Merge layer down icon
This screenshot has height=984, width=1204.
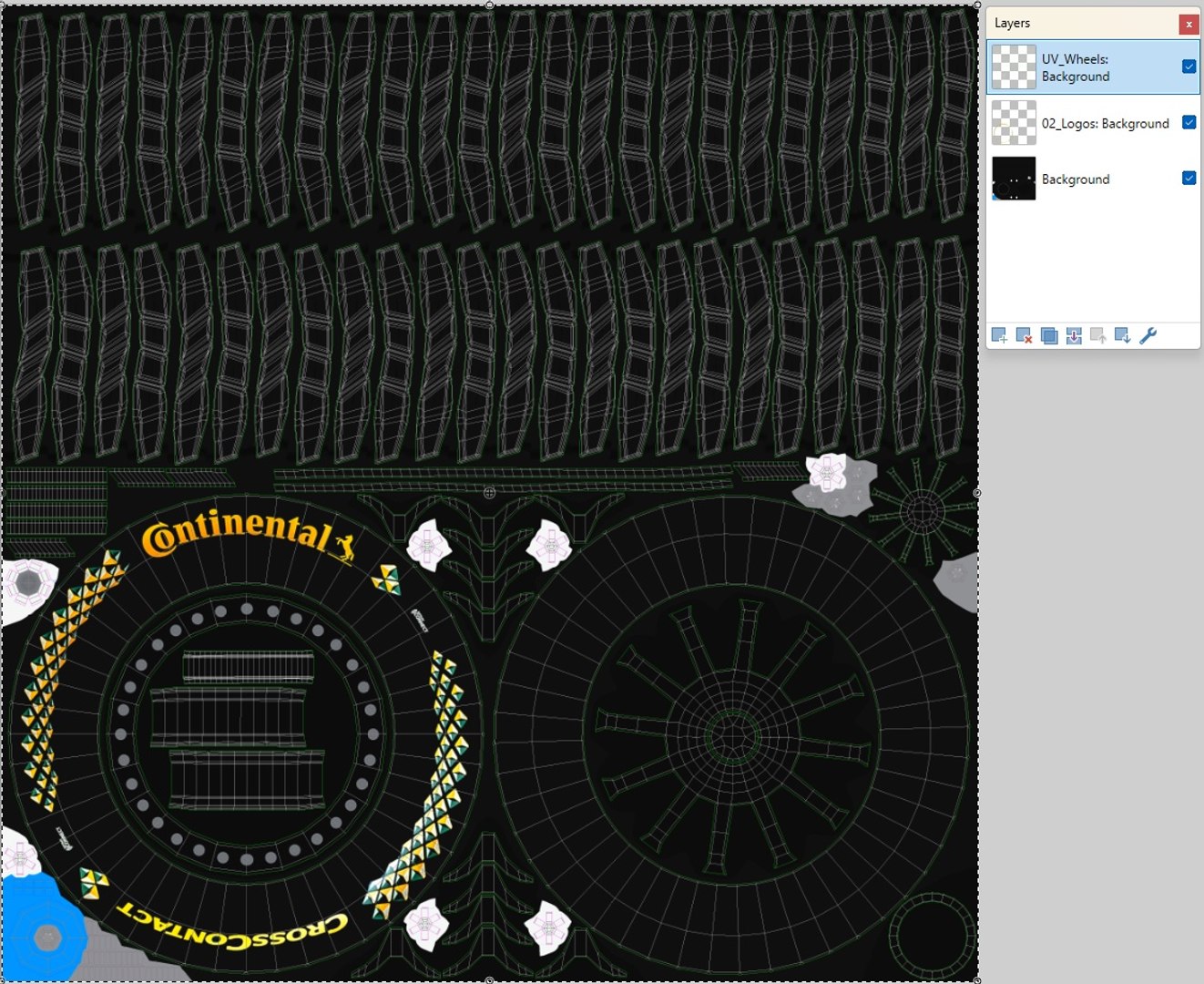pyautogui.click(x=1074, y=336)
